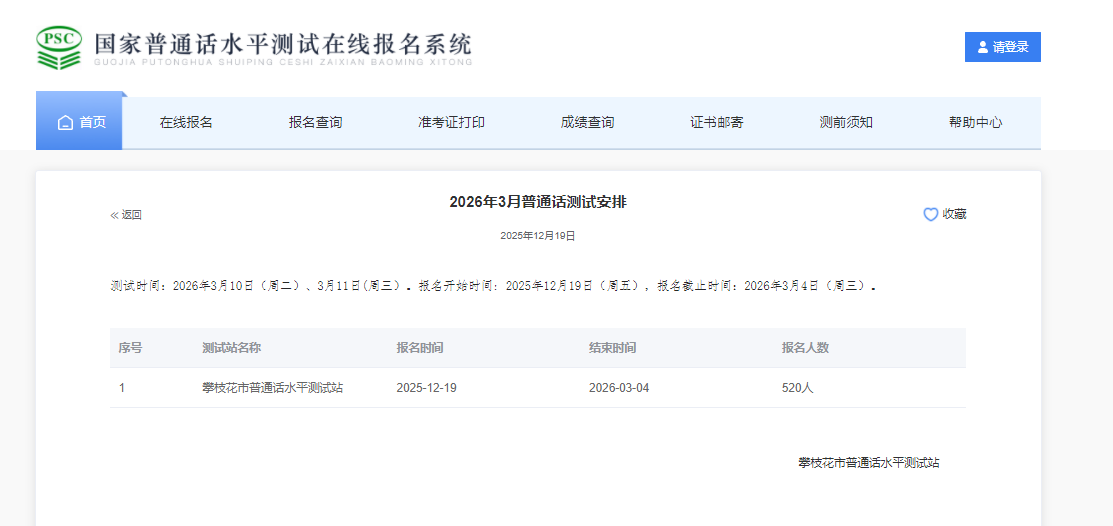
Task: Favorite this page with the 收藏 heart
Action: tap(944, 214)
